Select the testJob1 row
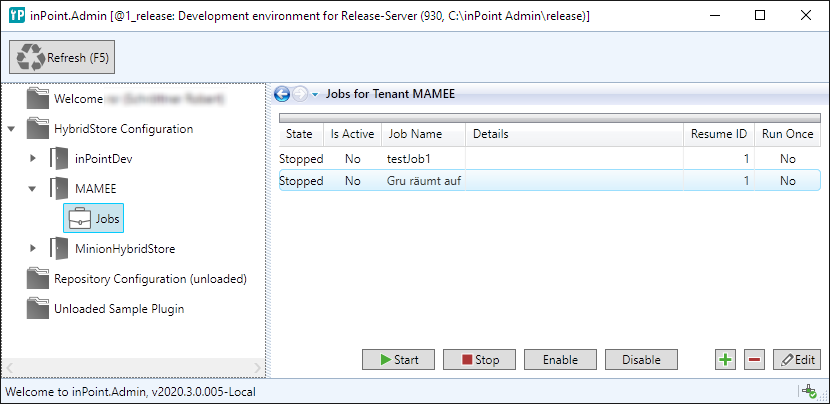Screen dimensions: 830x404 [412, 159]
